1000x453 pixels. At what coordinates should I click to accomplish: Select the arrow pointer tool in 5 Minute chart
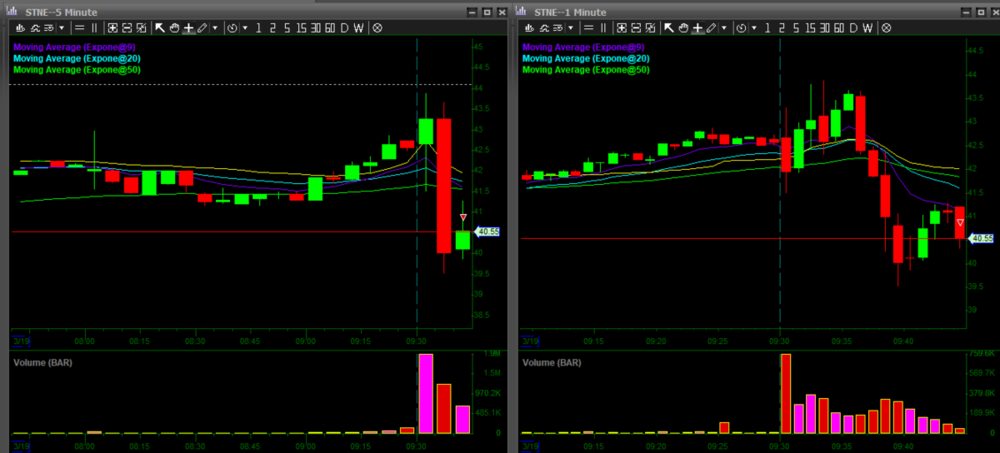coord(160,28)
